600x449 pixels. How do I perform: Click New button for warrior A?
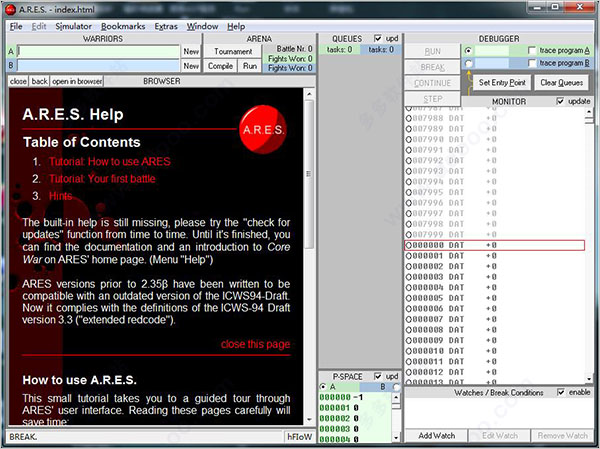[191, 51]
